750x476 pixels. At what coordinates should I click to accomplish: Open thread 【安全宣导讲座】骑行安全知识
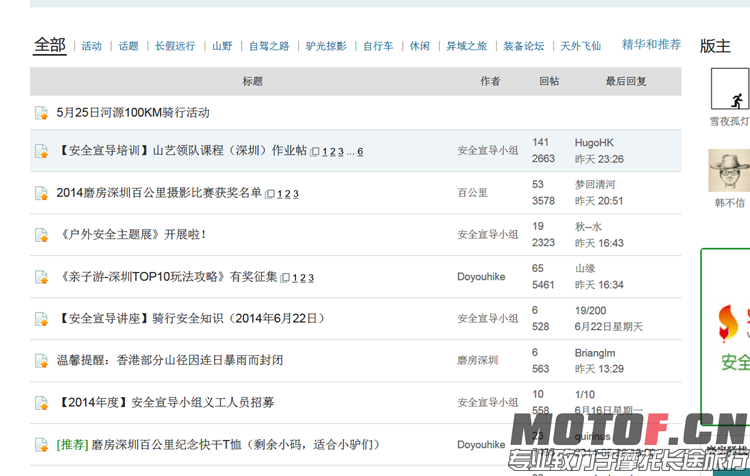point(191,319)
